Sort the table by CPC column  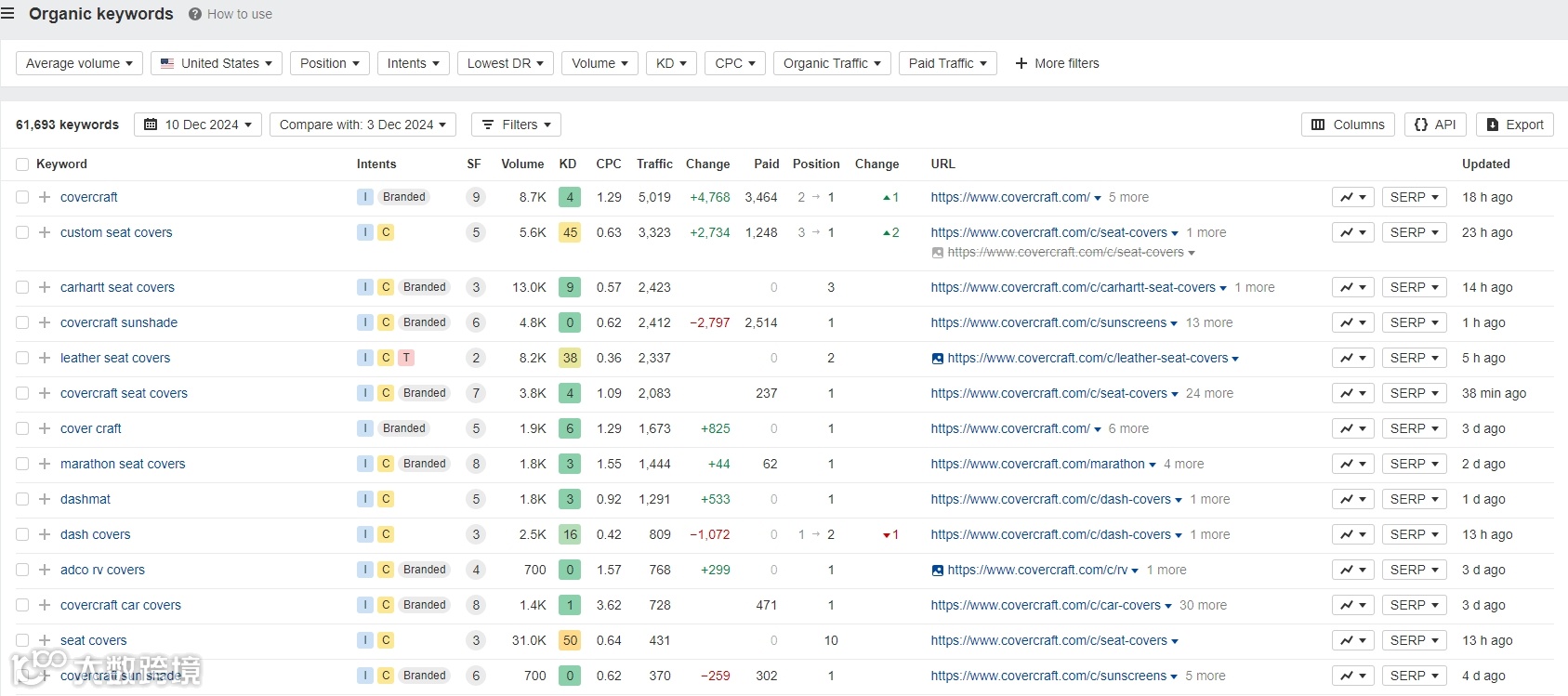609,164
